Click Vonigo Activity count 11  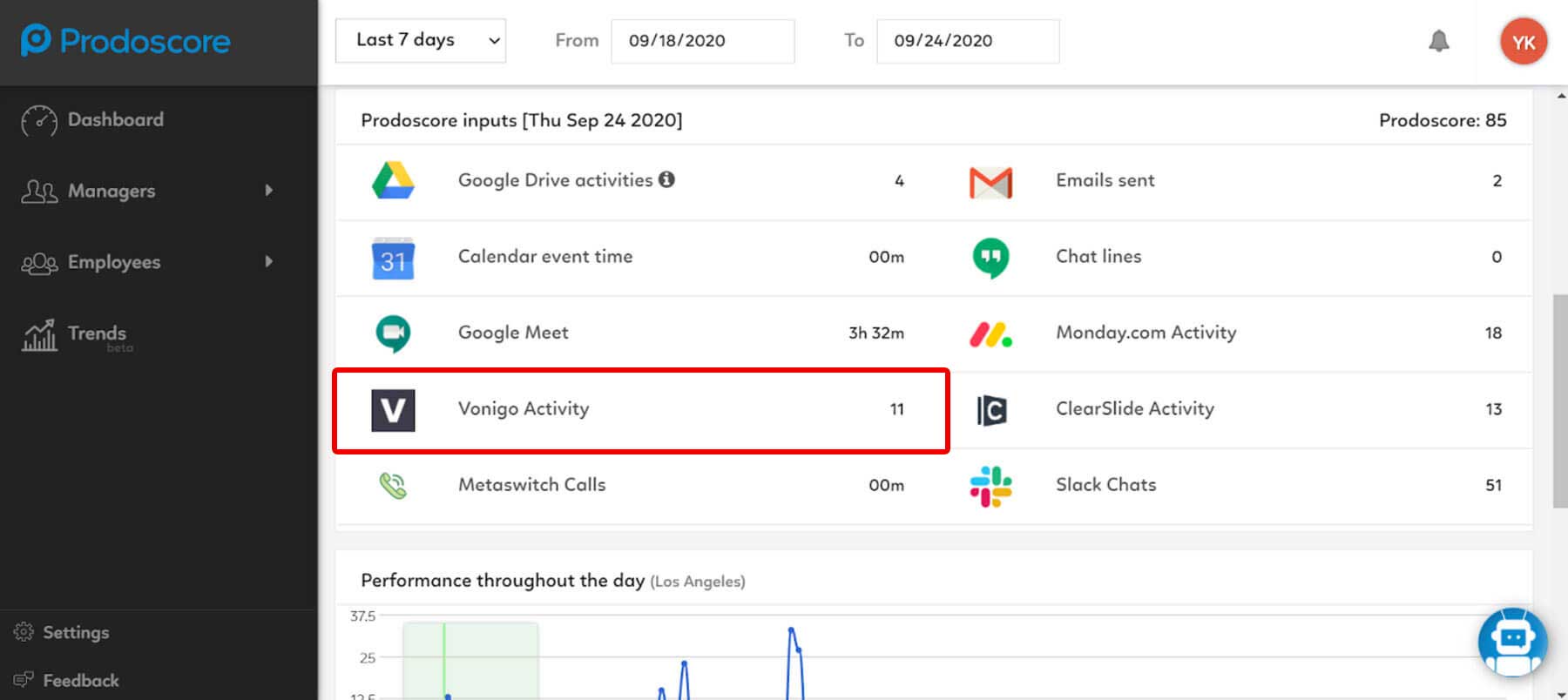(x=897, y=409)
